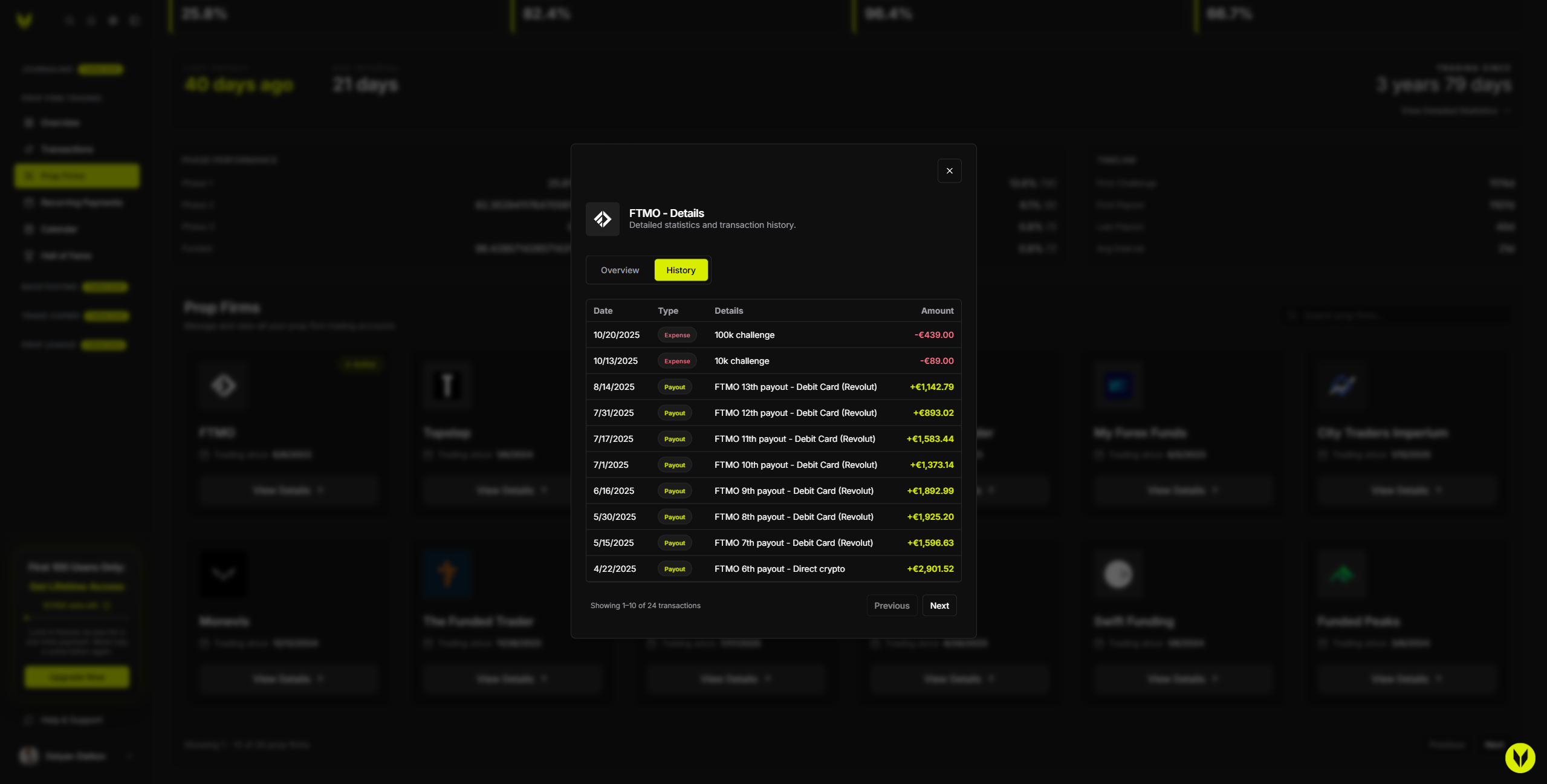
Task: Select the 7/31/2025 date cell
Action: [614, 413]
